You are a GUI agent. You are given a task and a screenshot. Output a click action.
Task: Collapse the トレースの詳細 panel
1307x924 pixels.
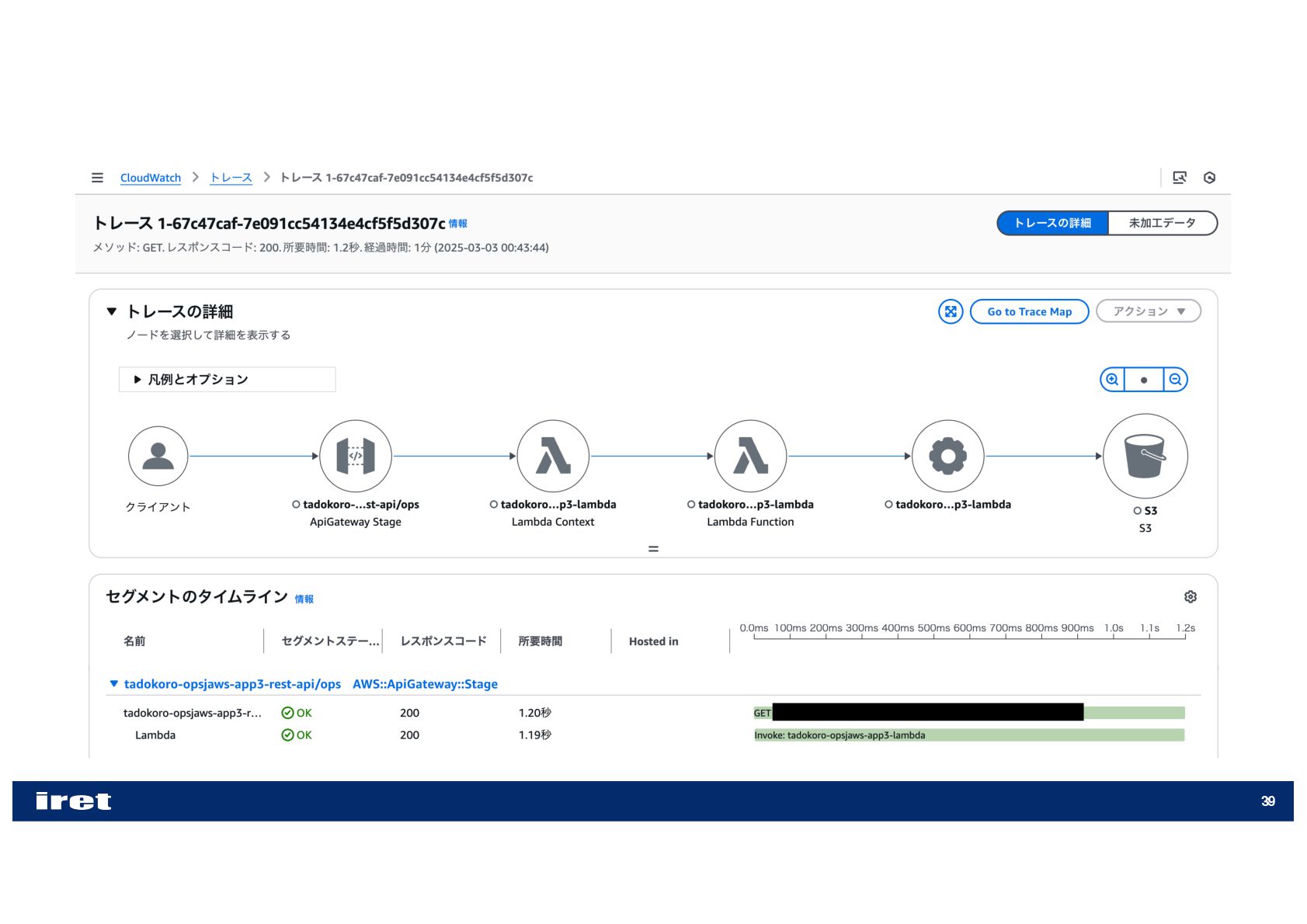(x=112, y=311)
